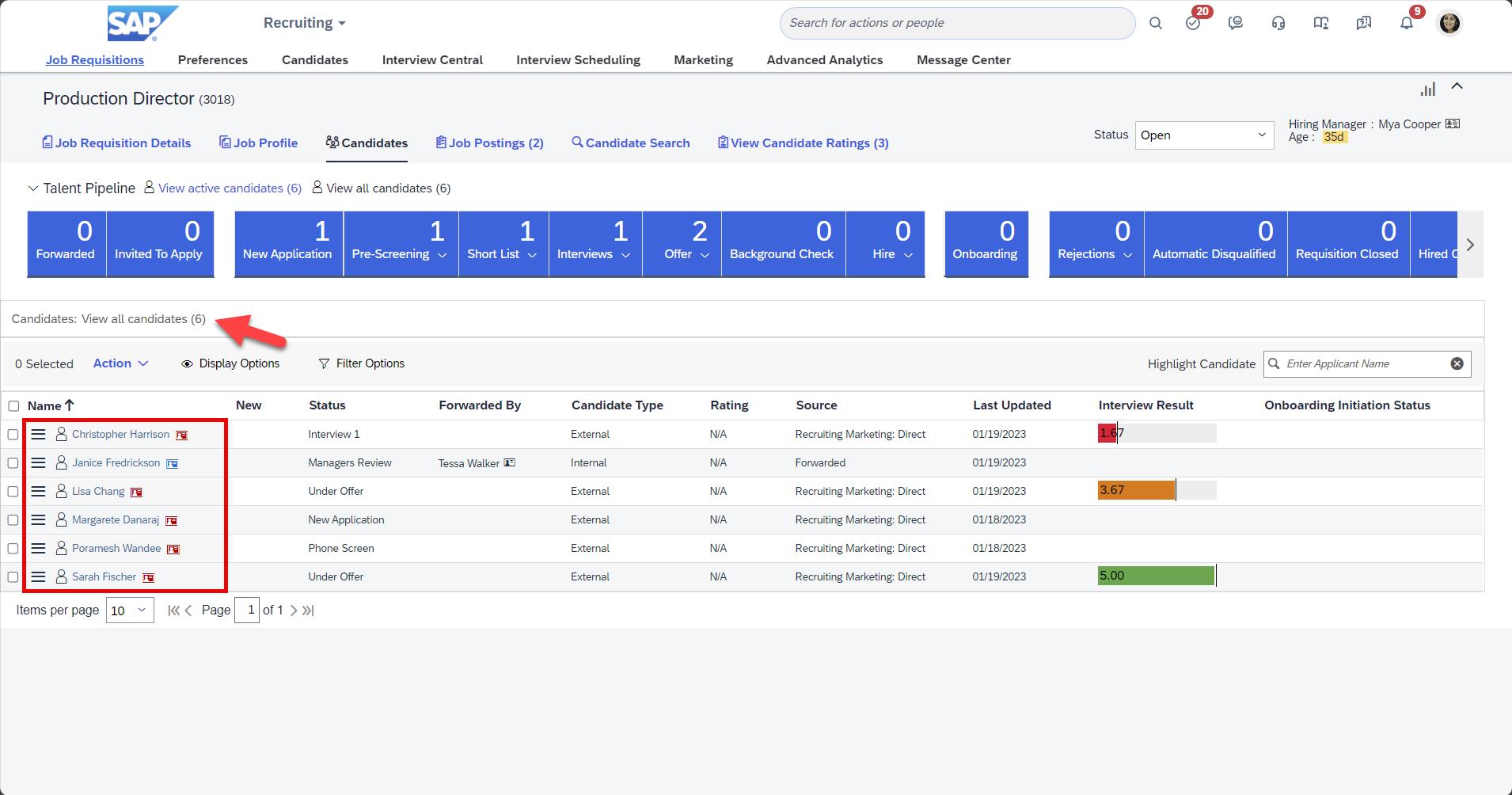
Task: Select the New Application pipeline tile
Action: coord(288,244)
